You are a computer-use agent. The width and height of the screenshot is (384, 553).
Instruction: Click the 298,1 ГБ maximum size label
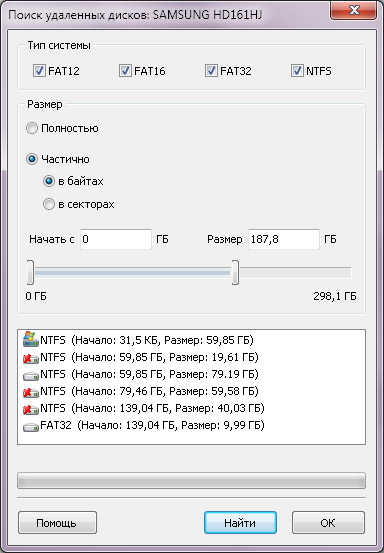coord(335,296)
